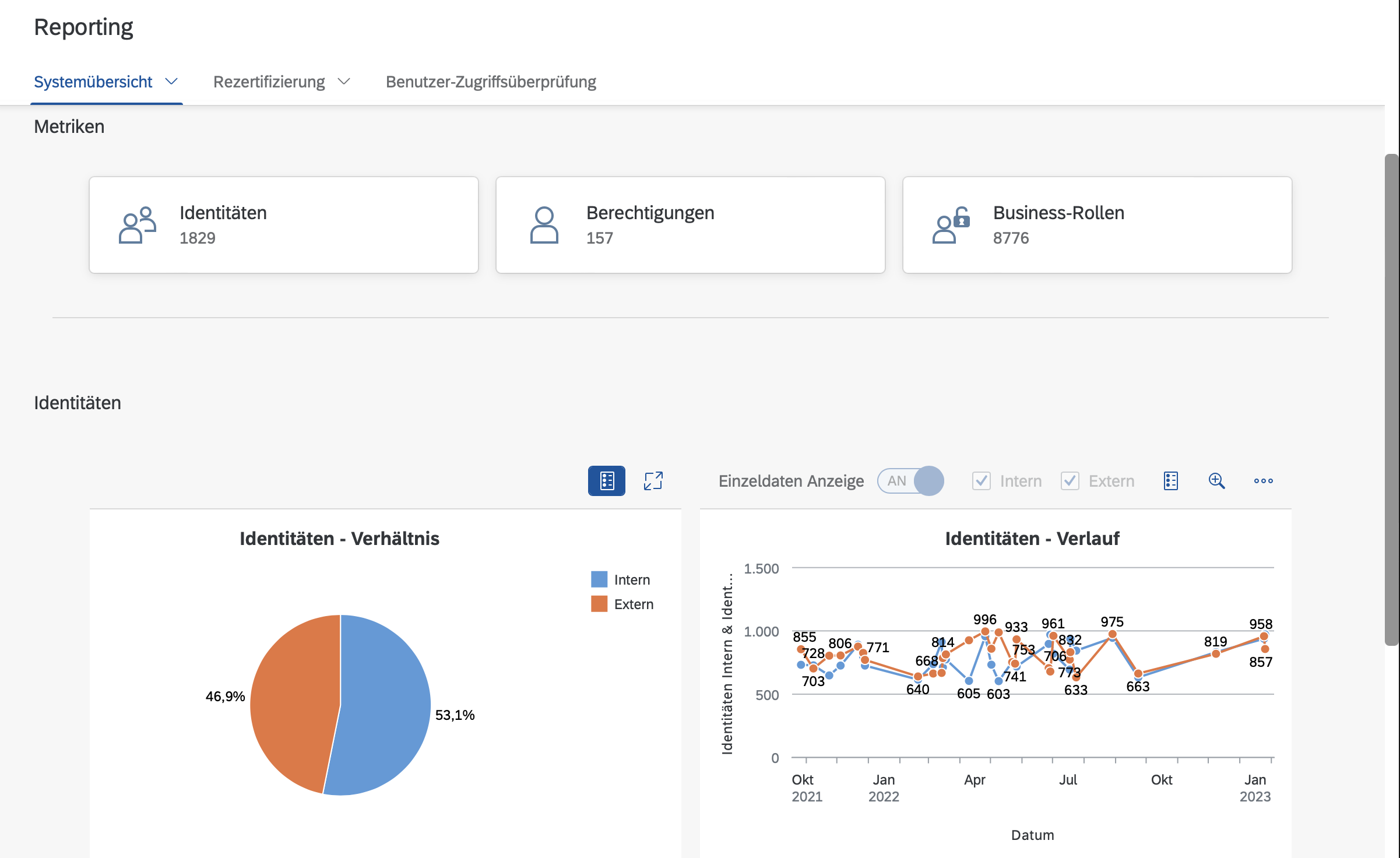Switch to the Rezertifizierung tab
Viewport: 1400px width, 858px height.
tap(269, 82)
